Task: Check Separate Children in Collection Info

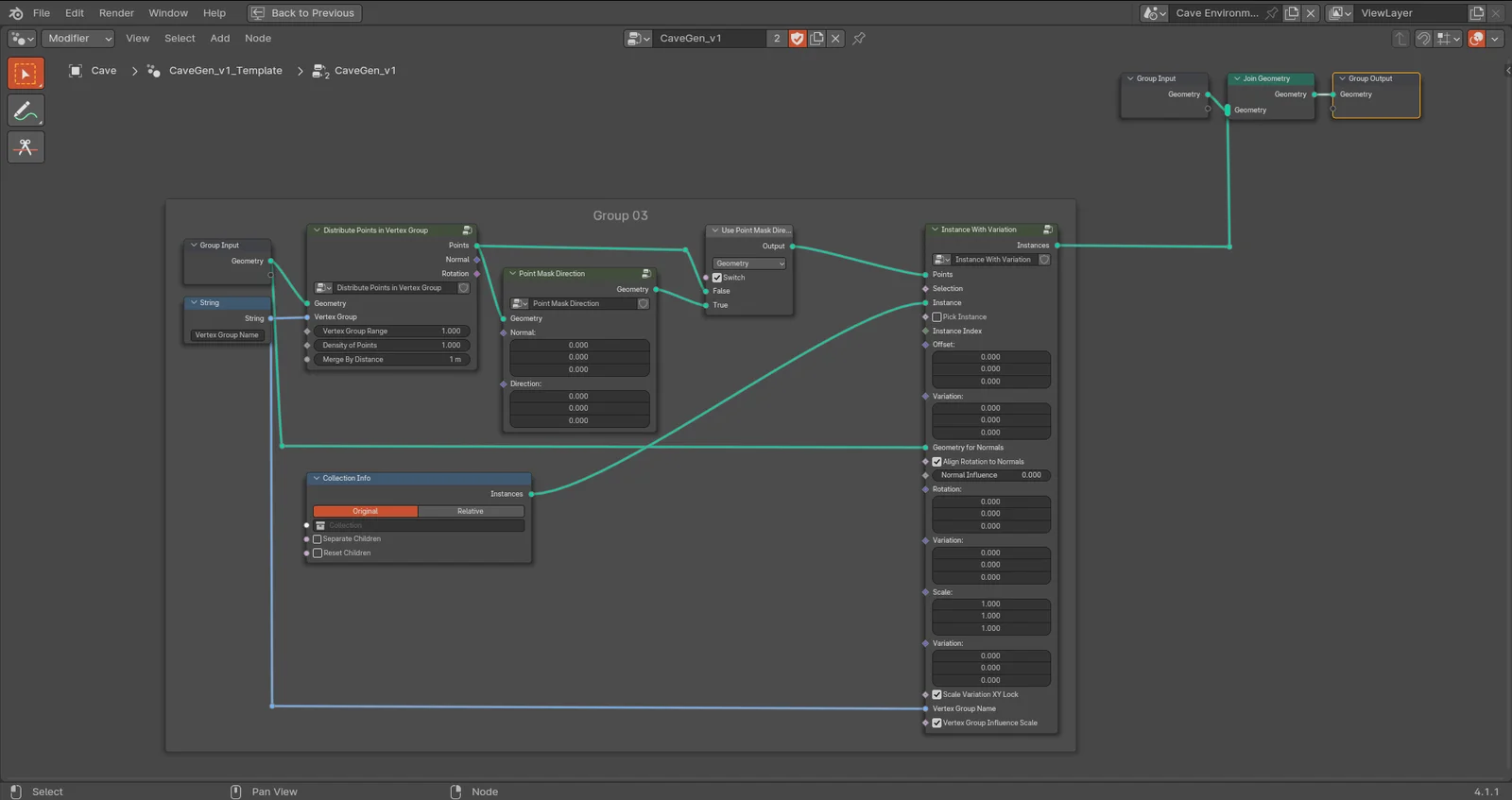Action: click(x=318, y=539)
